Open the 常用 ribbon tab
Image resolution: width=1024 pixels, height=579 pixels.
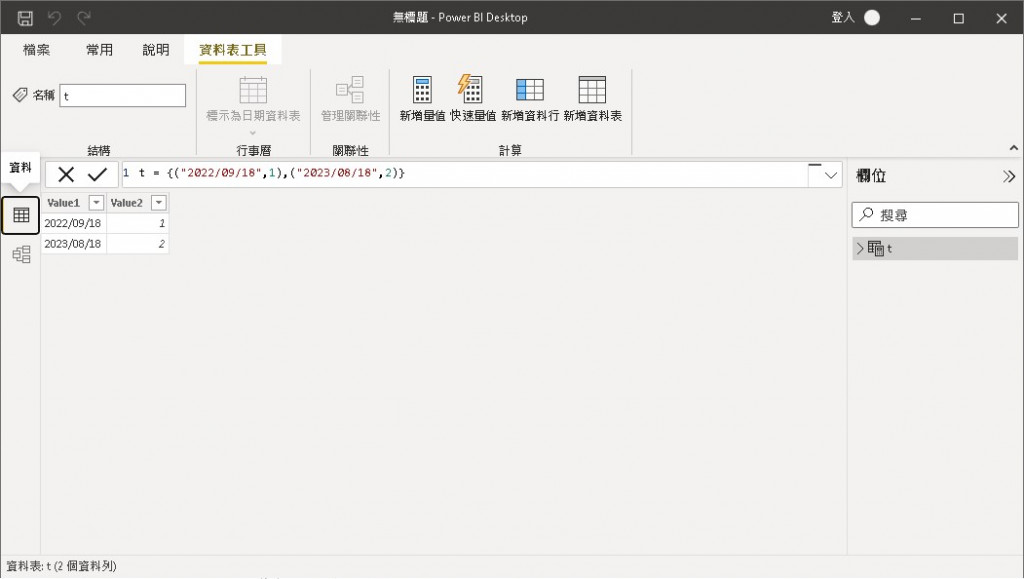(99, 50)
